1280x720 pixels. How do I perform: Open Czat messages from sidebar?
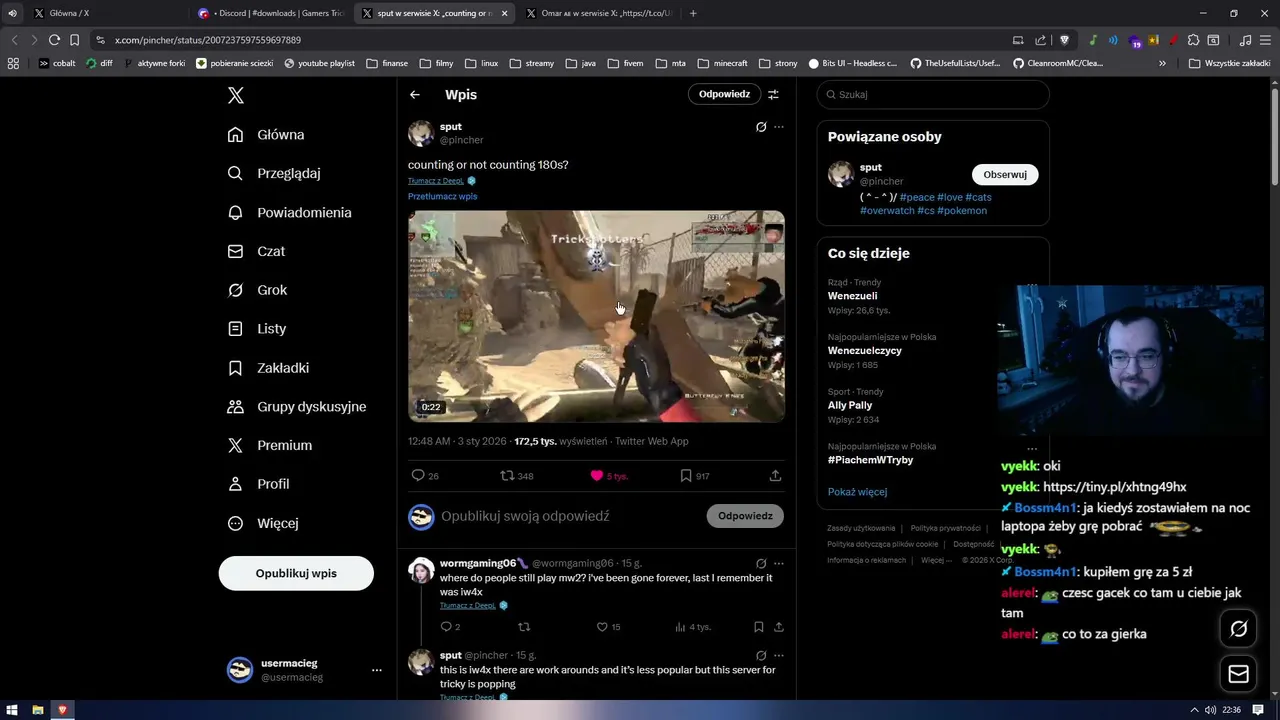[x=256, y=251]
